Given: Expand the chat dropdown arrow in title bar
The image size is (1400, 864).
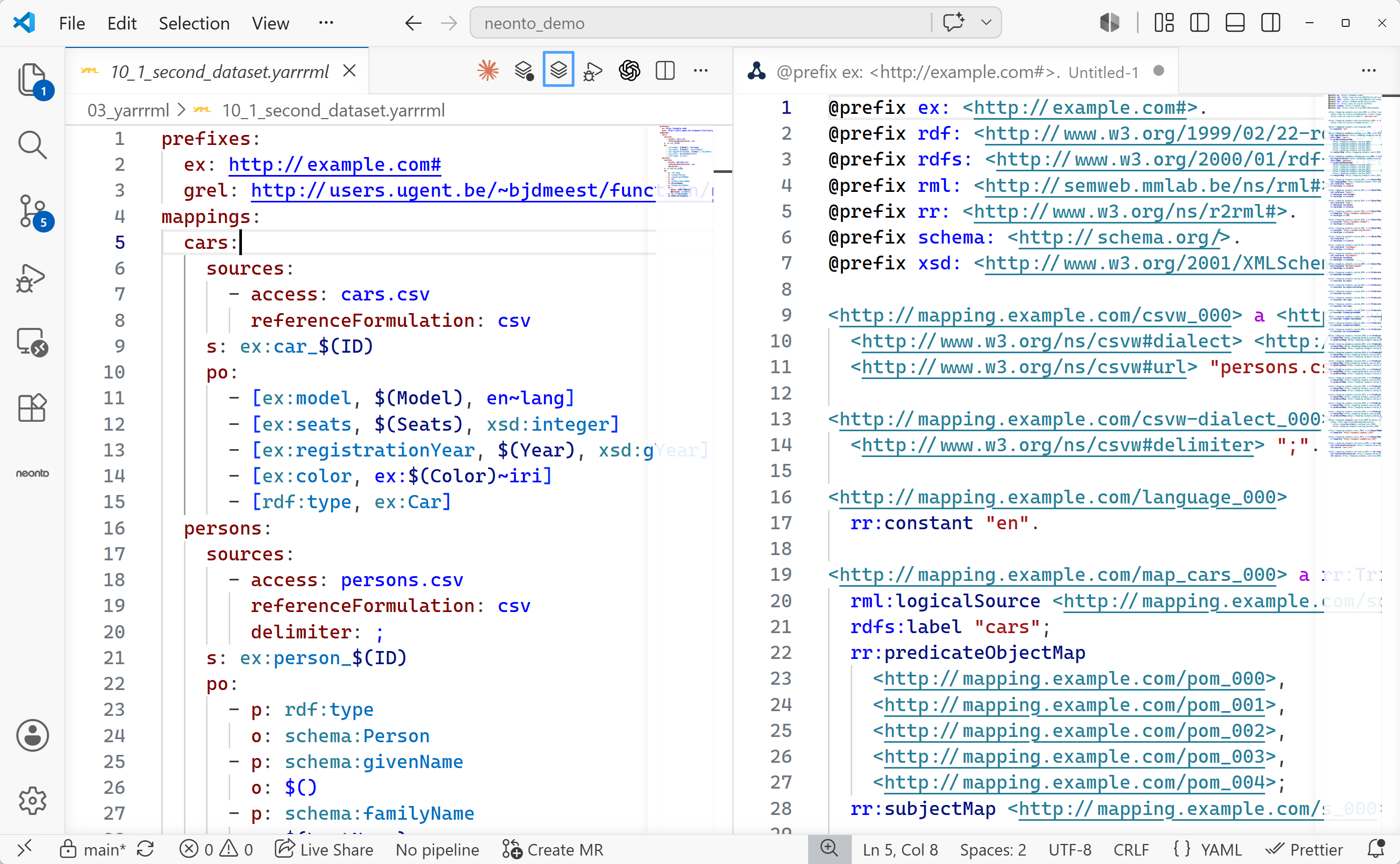Looking at the screenshot, I should [x=986, y=23].
